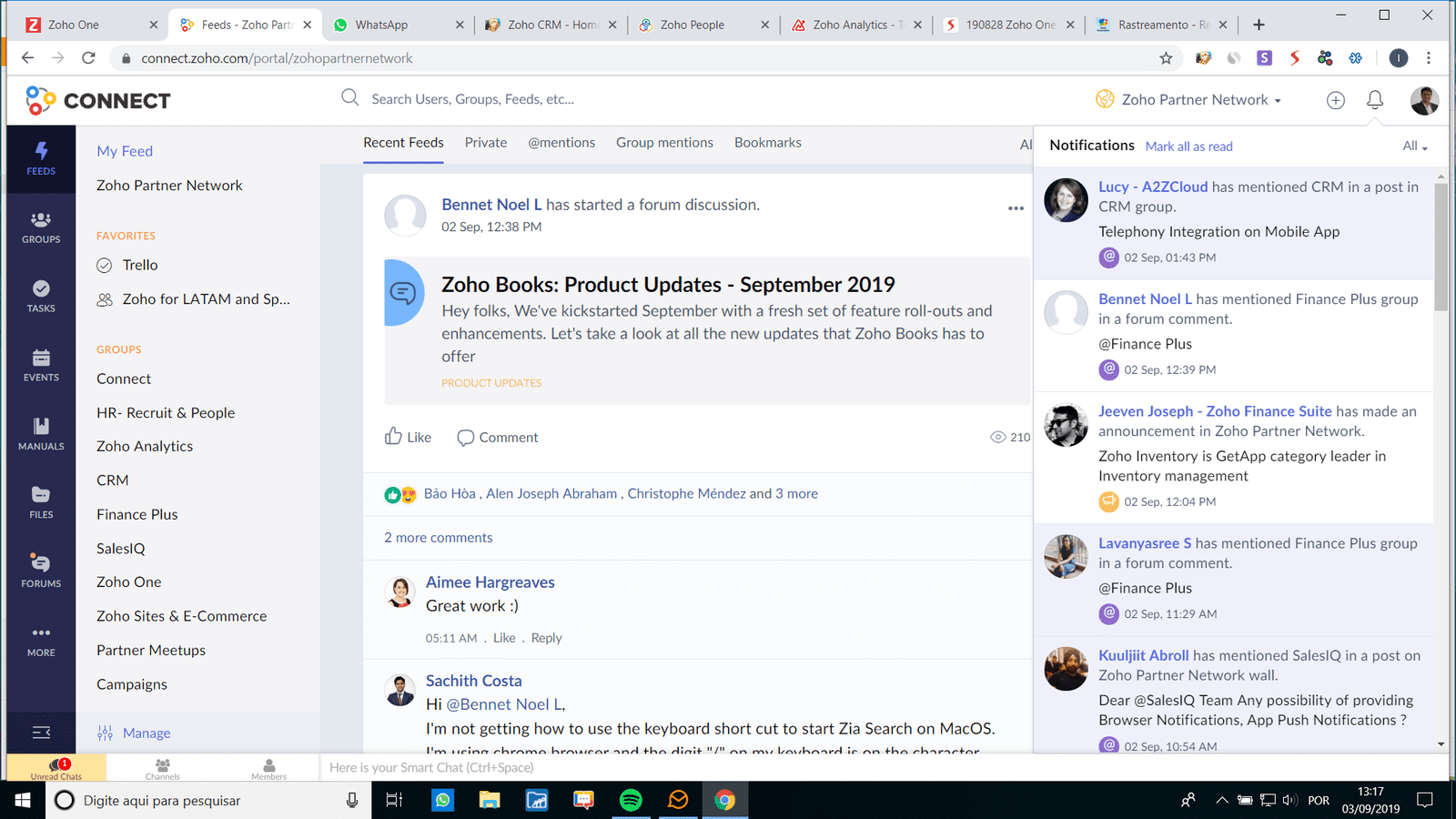Open the Partner Meetups group

point(151,651)
